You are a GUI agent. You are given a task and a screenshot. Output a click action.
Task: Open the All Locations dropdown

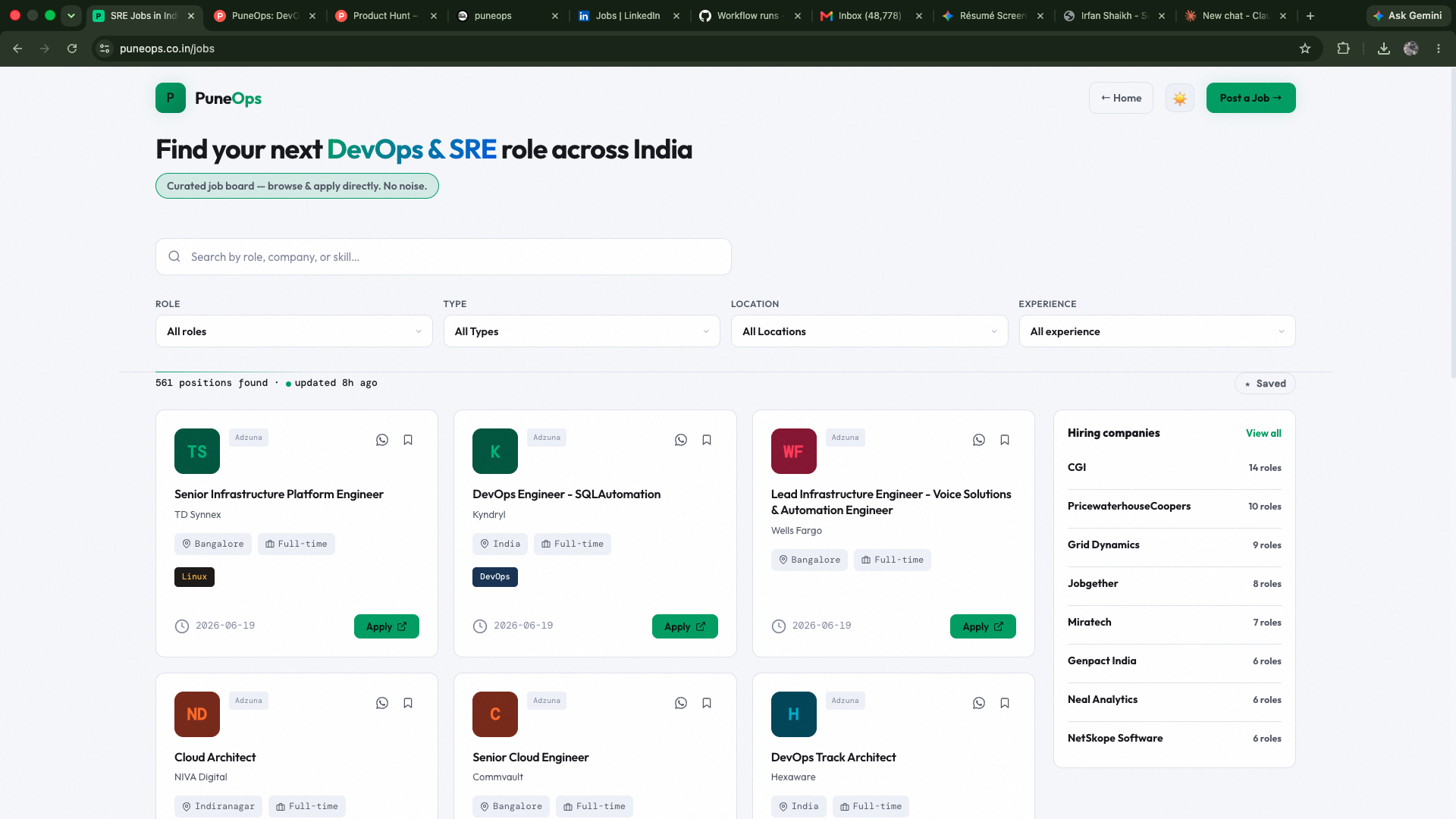[x=869, y=331]
